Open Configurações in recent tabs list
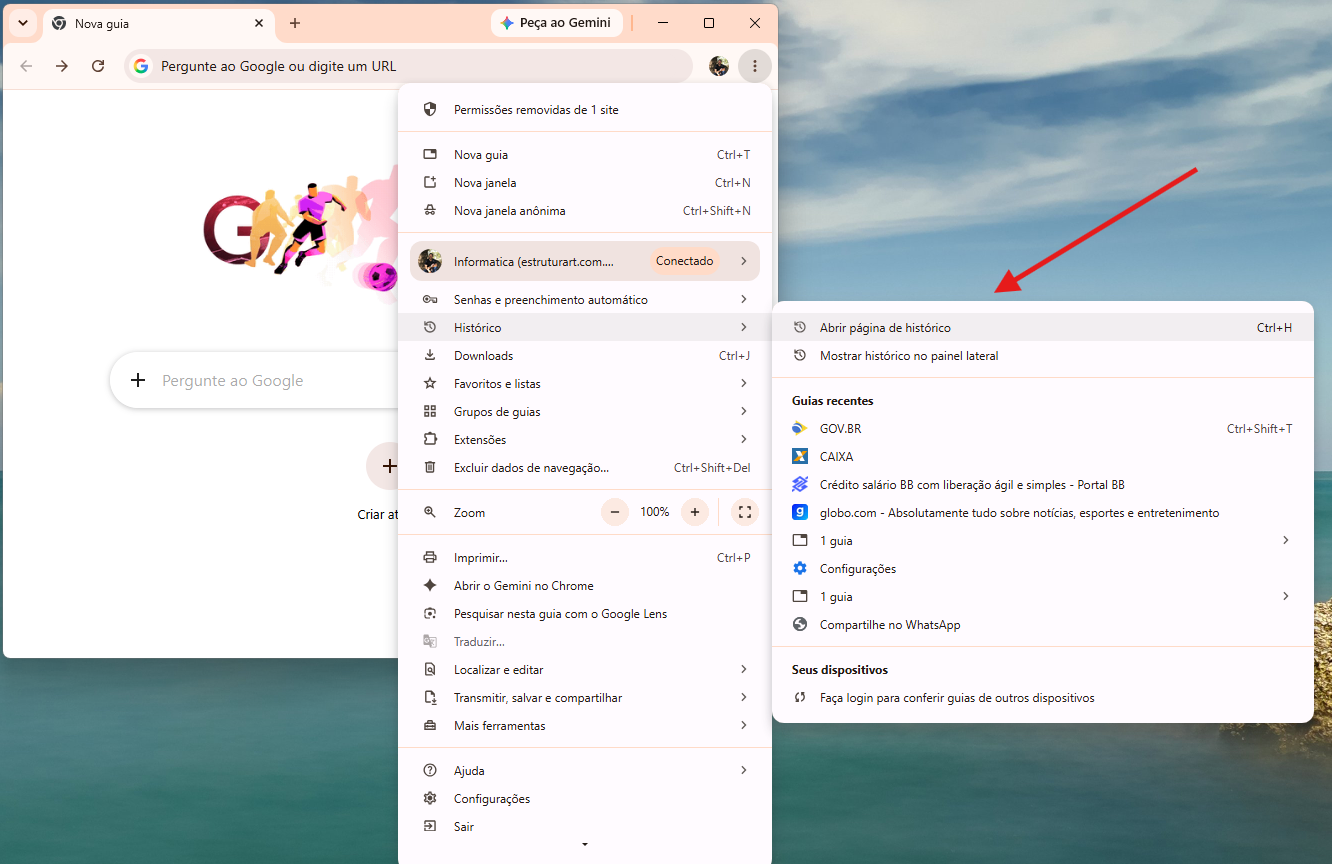This screenshot has width=1332, height=864. tap(1043, 569)
